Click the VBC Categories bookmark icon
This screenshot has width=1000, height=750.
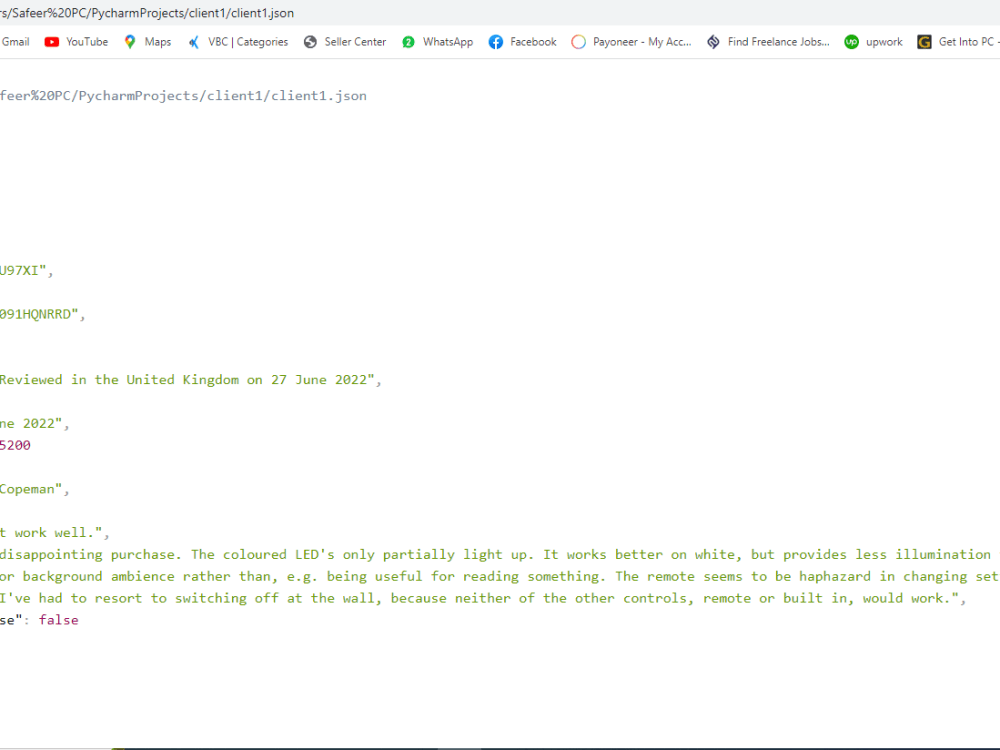pyautogui.click(x=193, y=41)
